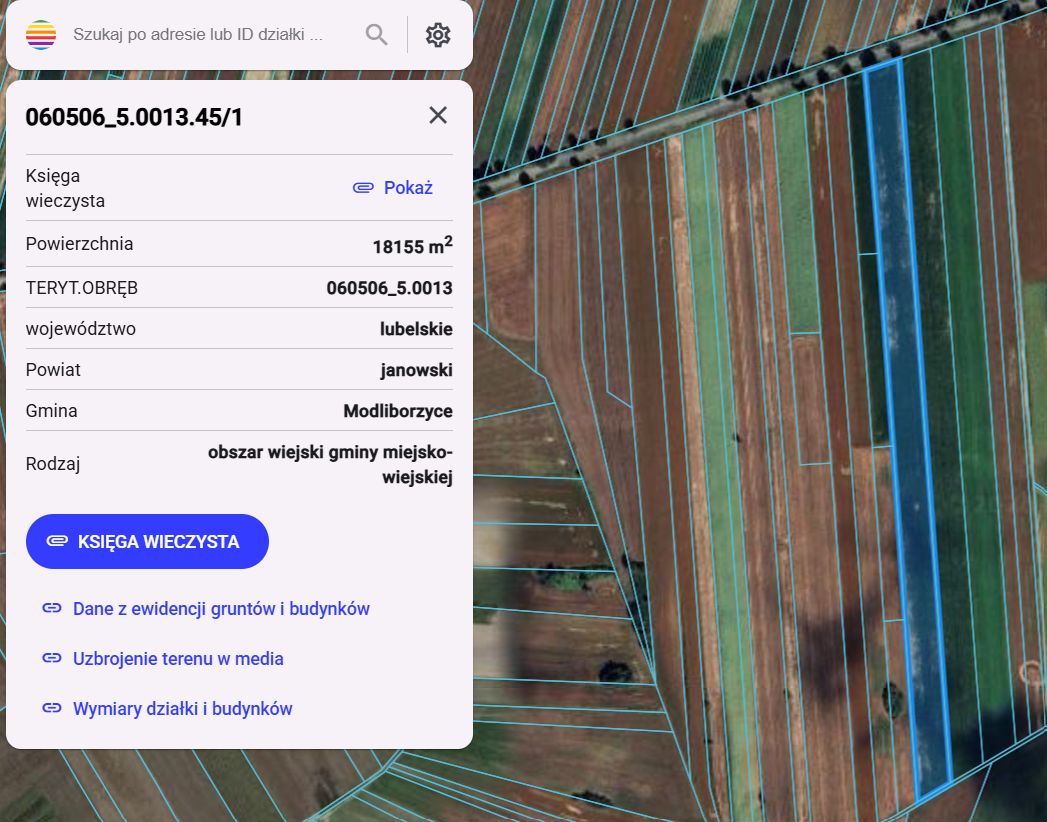Viewport: 1047px width, 822px height.
Task: Click the Powiat value janowski
Action: pyautogui.click(x=416, y=370)
